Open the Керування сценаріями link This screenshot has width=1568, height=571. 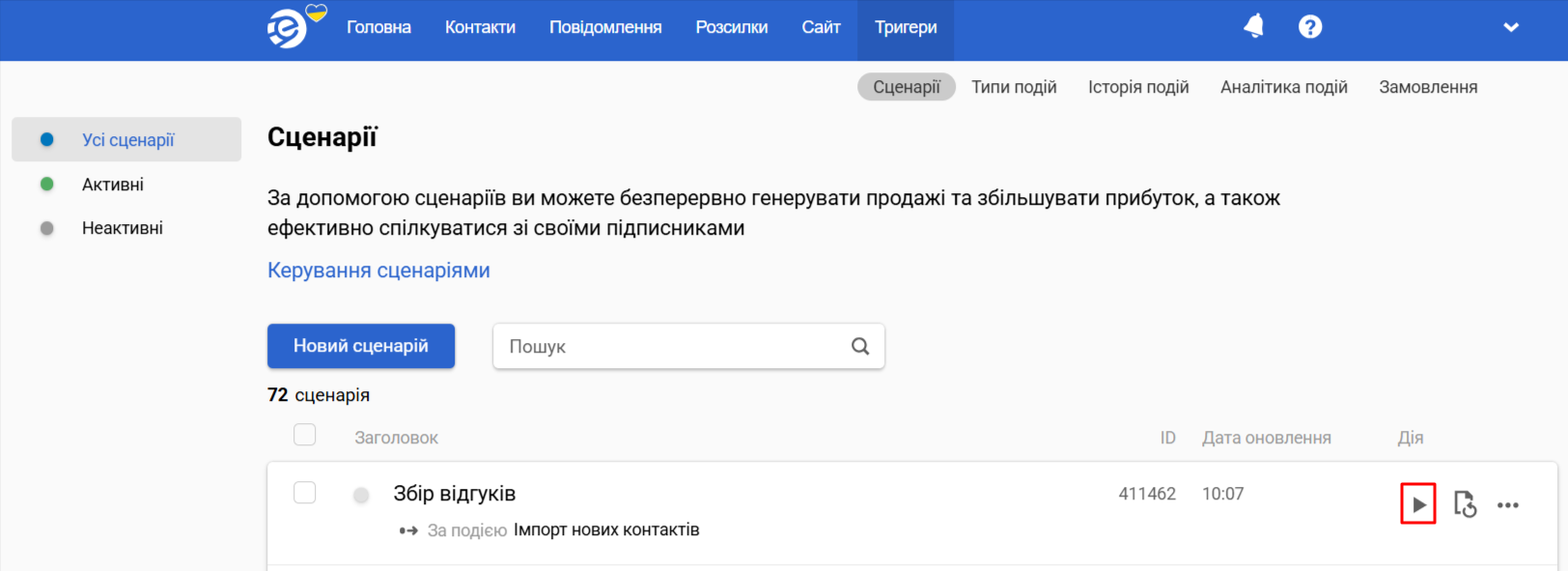coord(378,271)
